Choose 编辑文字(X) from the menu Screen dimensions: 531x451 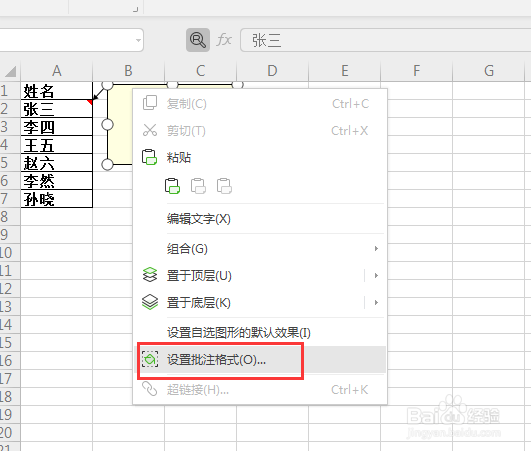coord(260,219)
